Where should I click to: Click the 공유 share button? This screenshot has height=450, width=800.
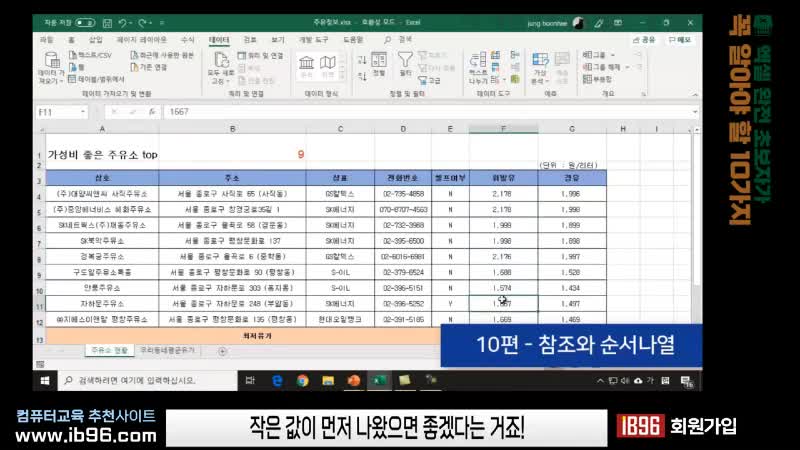point(644,40)
